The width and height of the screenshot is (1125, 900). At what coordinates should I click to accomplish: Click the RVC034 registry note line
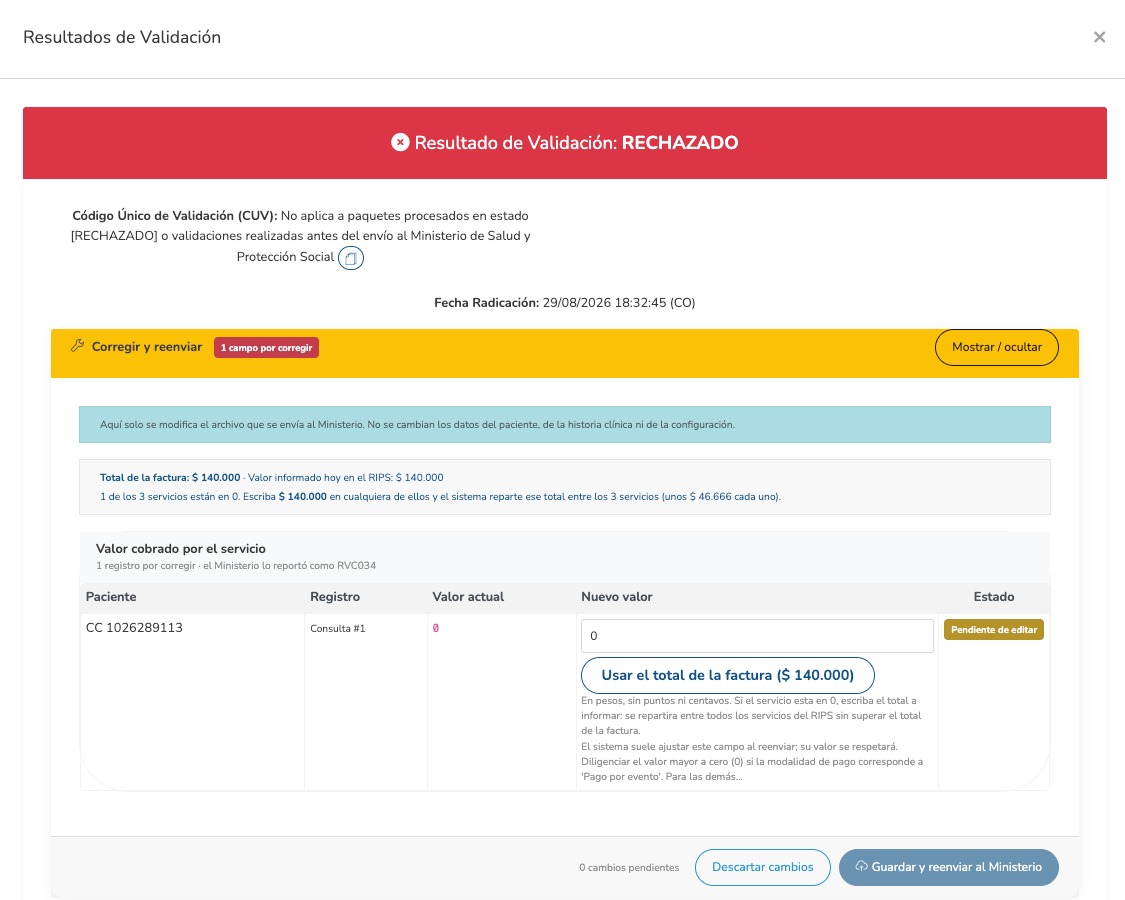[236, 566]
